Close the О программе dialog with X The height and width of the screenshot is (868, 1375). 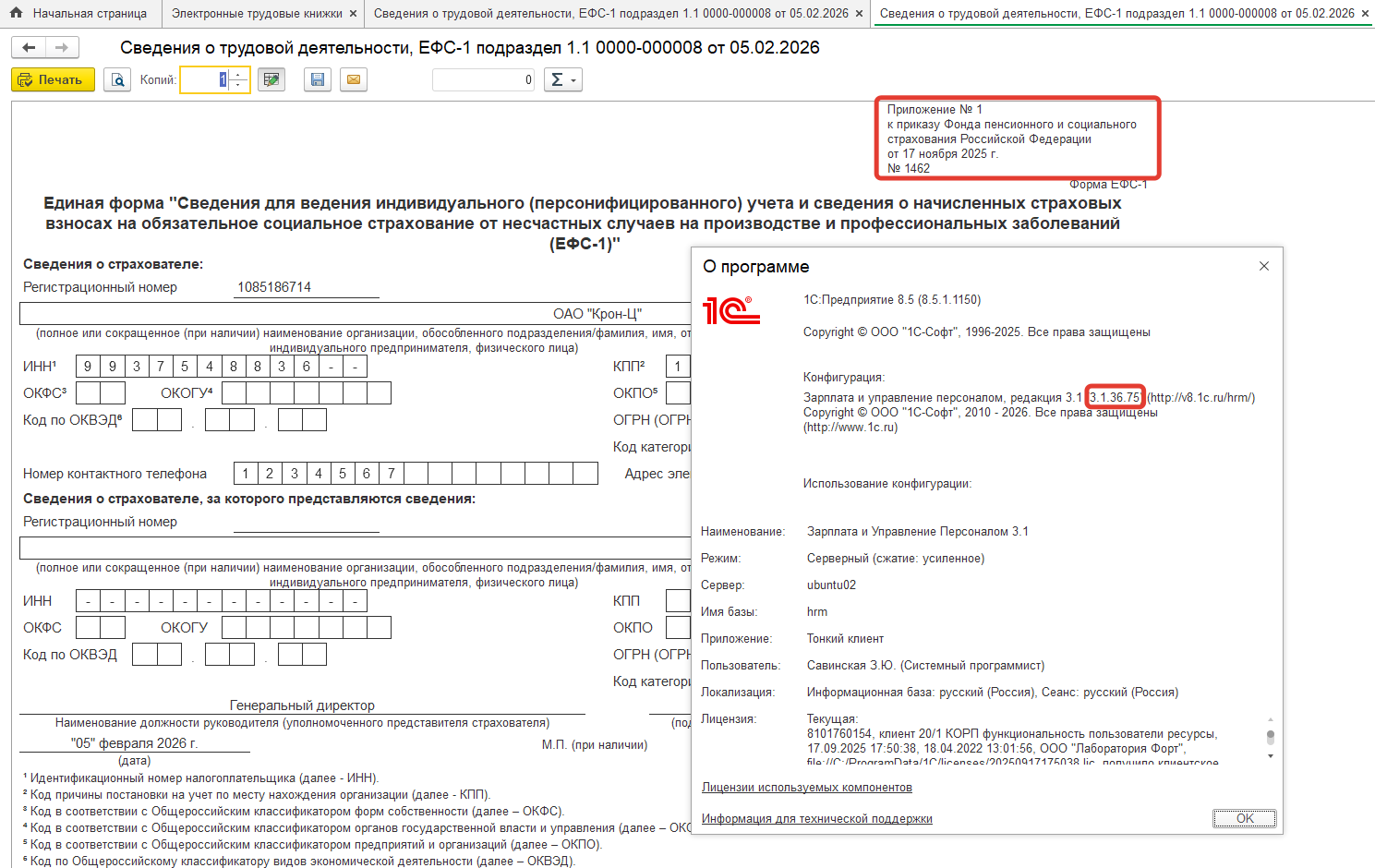(1264, 266)
